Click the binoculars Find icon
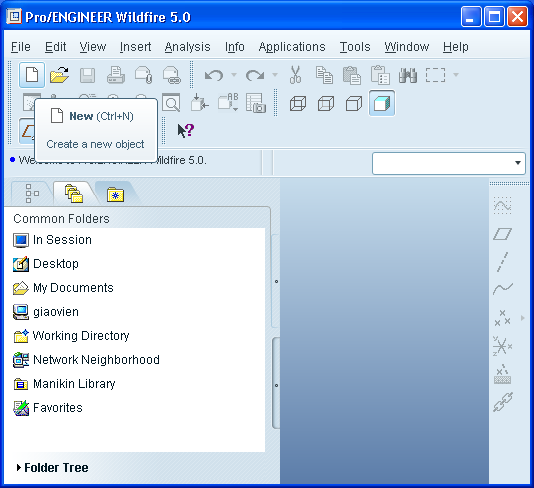534x488 pixels. pos(408,75)
